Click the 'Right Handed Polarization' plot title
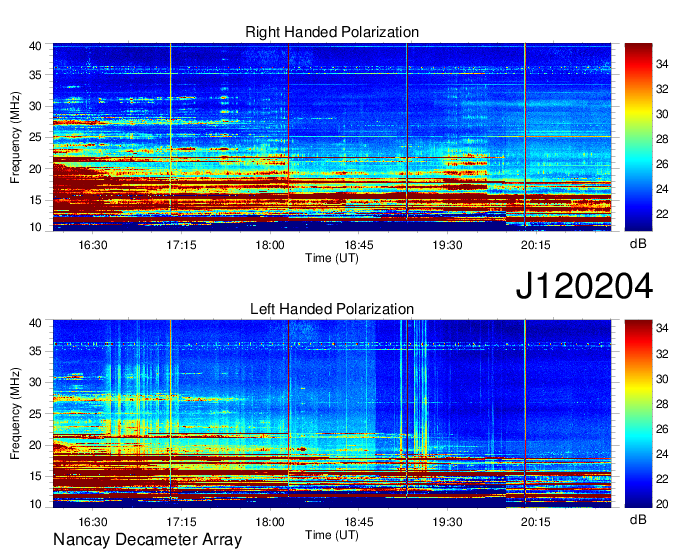 point(332,32)
